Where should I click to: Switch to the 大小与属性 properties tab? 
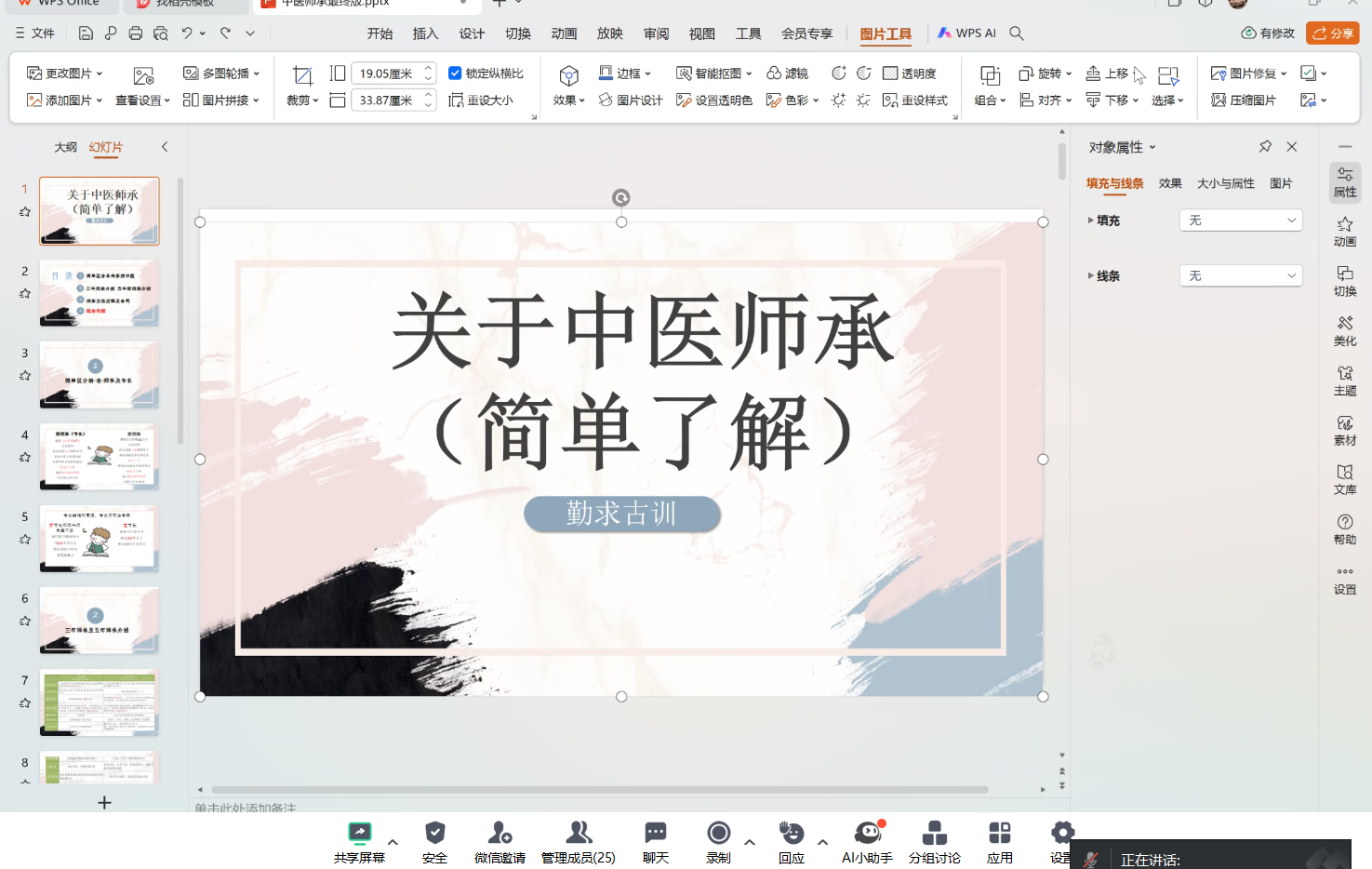tap(1225, 183)
